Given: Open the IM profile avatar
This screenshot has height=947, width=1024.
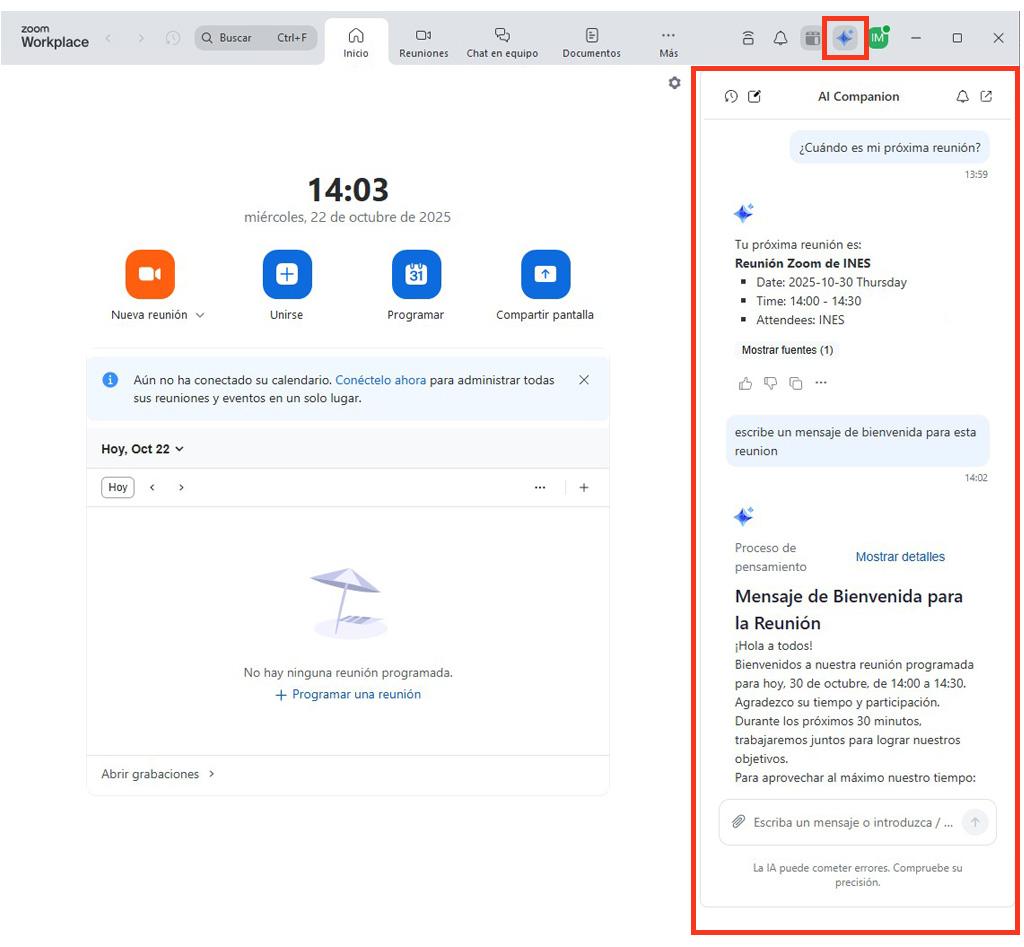Looking at the screenshot, I should (878, 38).
